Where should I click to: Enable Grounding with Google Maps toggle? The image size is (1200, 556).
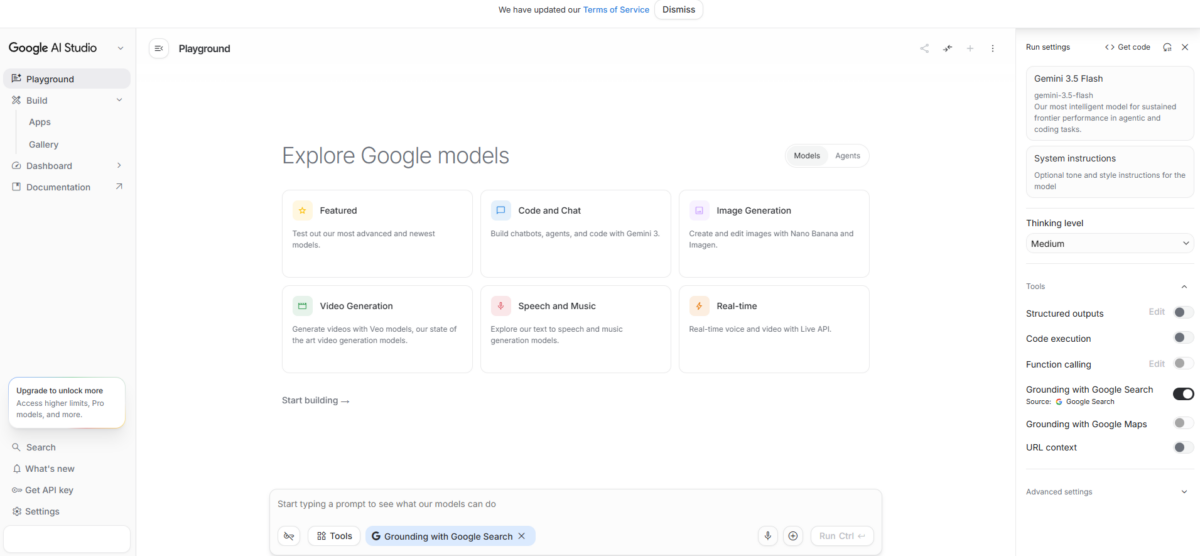(1183, 423)
